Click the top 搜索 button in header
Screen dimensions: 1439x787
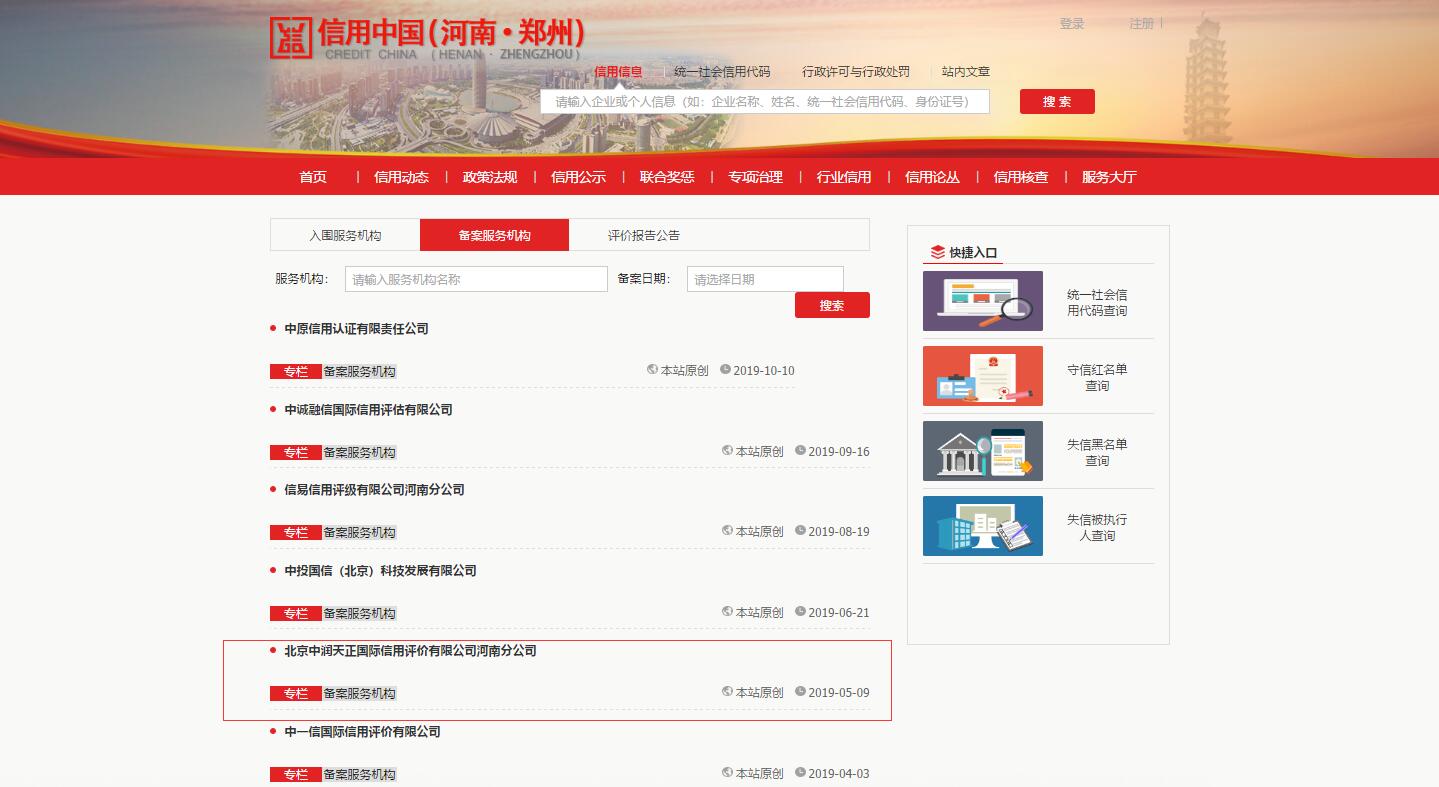(1057, 102)
